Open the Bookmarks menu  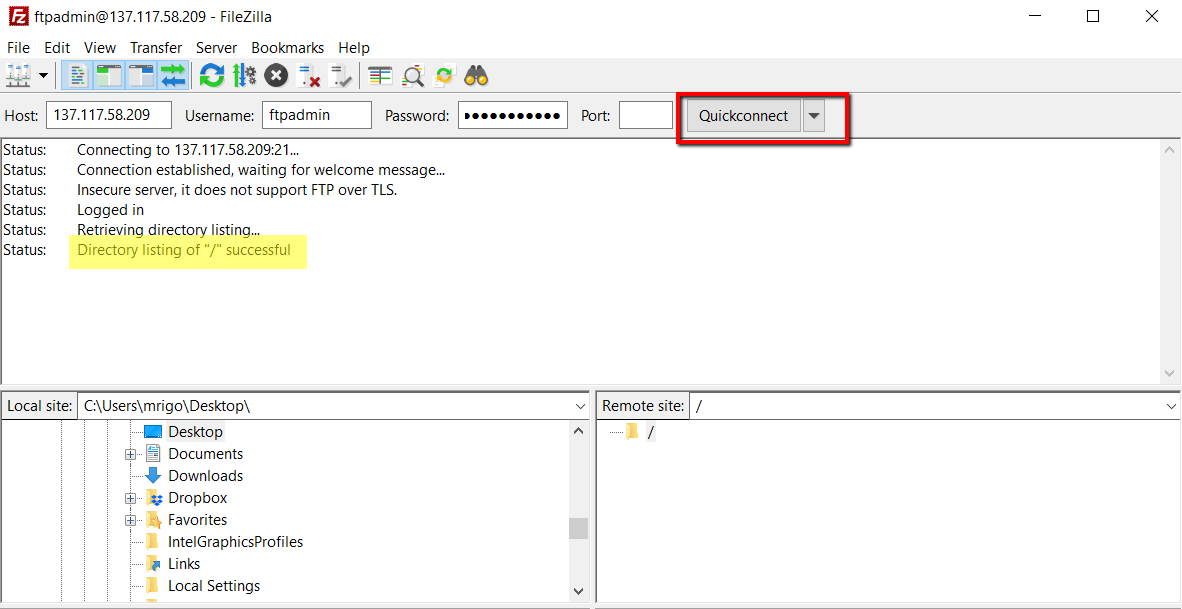pos(287,47)
